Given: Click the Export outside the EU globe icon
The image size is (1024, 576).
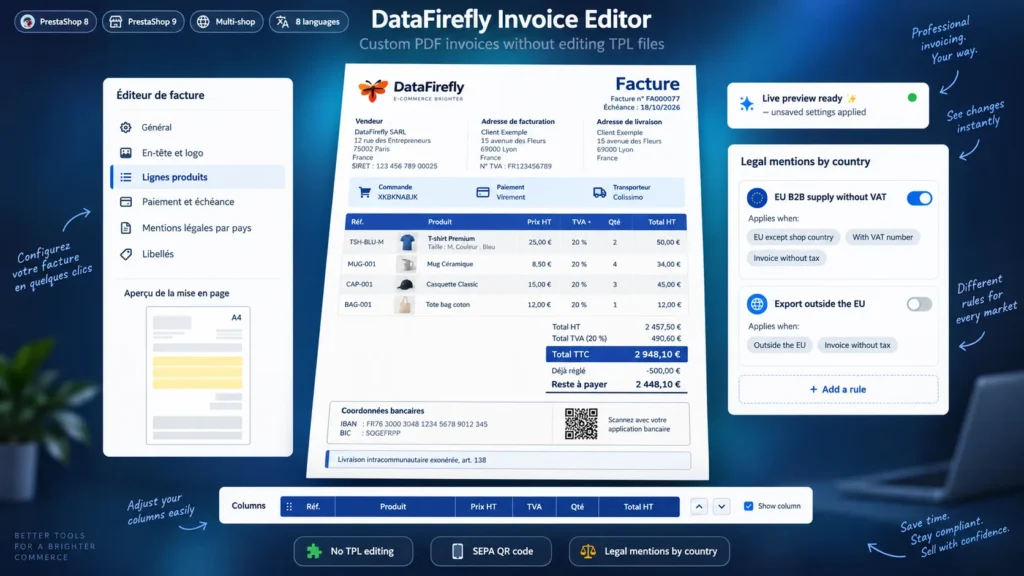Looking at the screenshot, I should pyautogui.click(x=757, y=304).
